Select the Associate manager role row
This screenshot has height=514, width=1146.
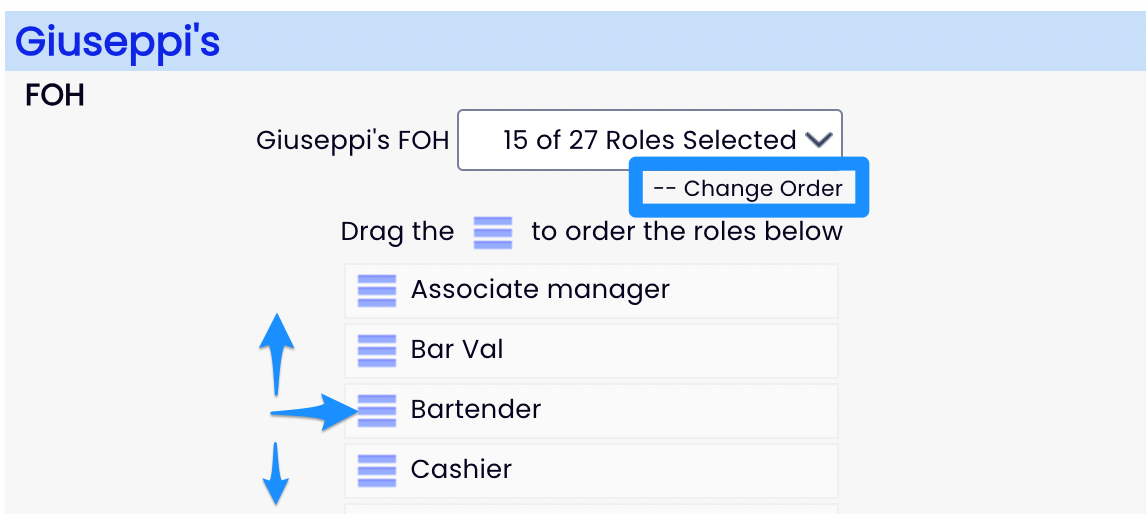(x=540, y=291)
